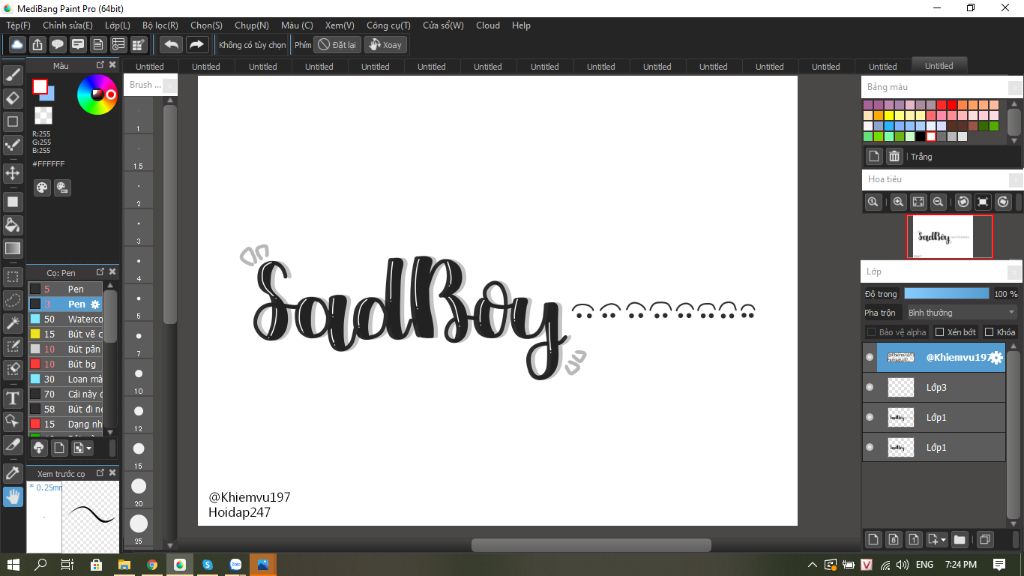Zoom in on the Navigator panel
This screenshot has width=1024, height=576.
click(898, 202)
